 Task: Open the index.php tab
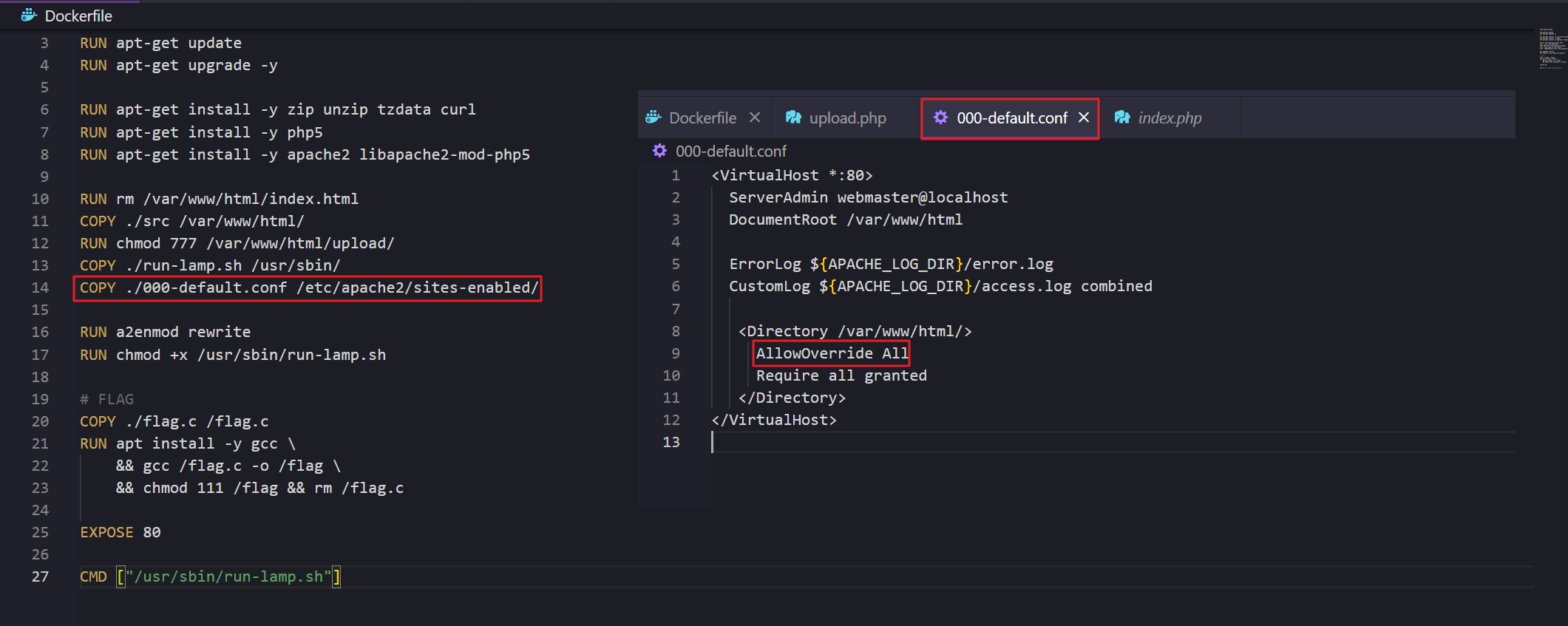pyautogui.click(x=1170, y=118)
